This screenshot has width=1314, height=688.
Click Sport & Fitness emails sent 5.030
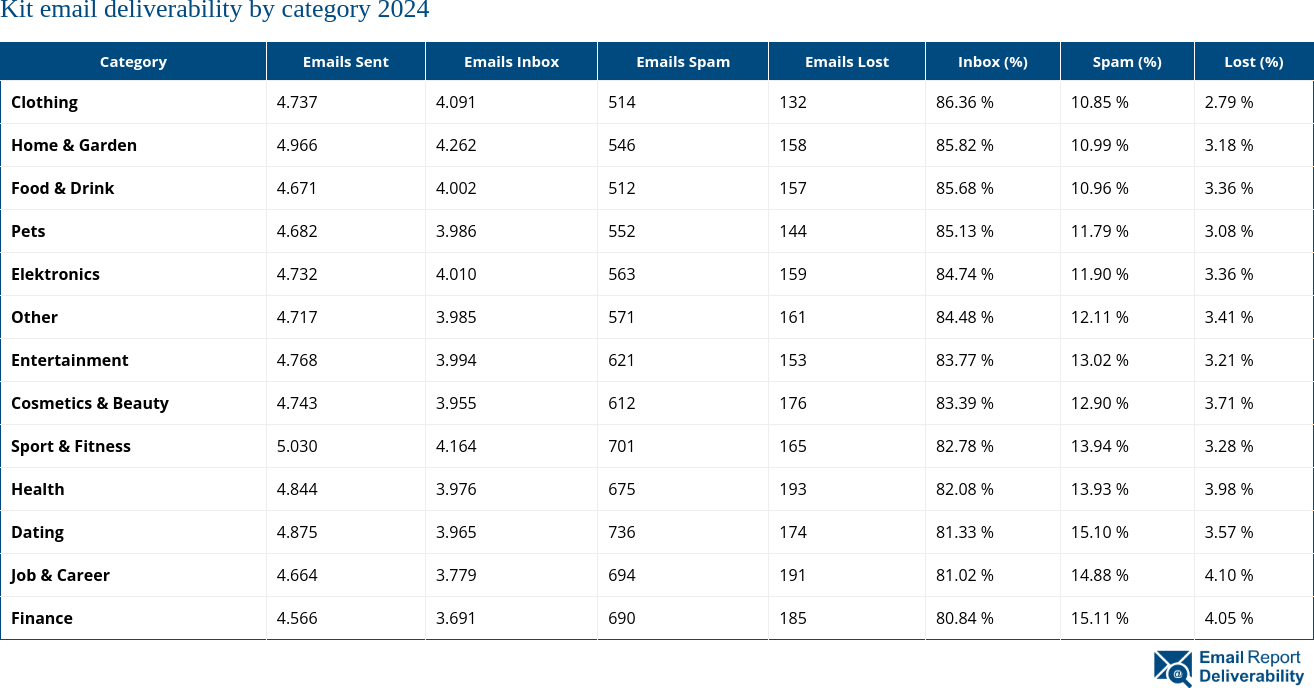tap(297, 446)
